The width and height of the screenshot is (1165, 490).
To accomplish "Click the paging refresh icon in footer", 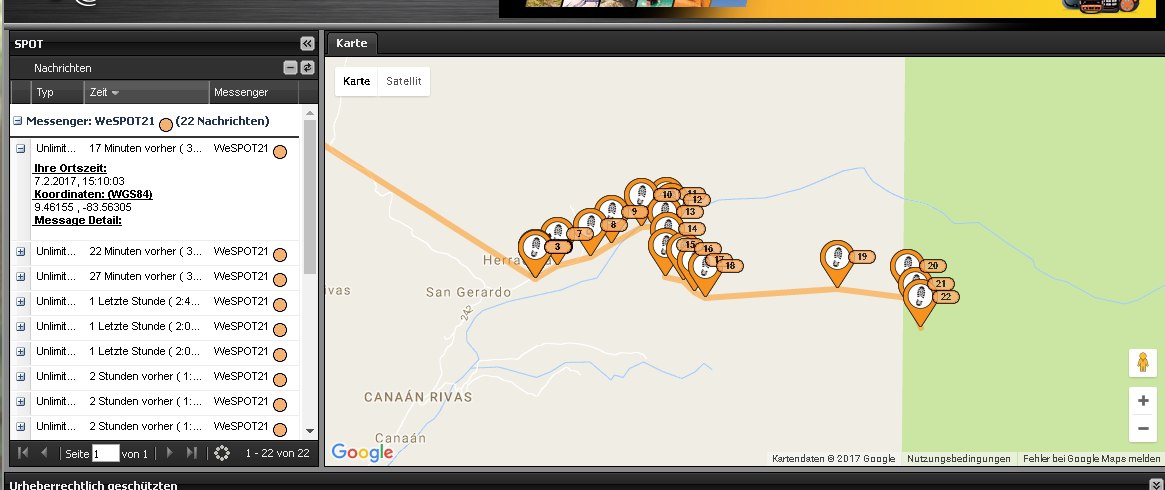I will [x=222, y=453].
